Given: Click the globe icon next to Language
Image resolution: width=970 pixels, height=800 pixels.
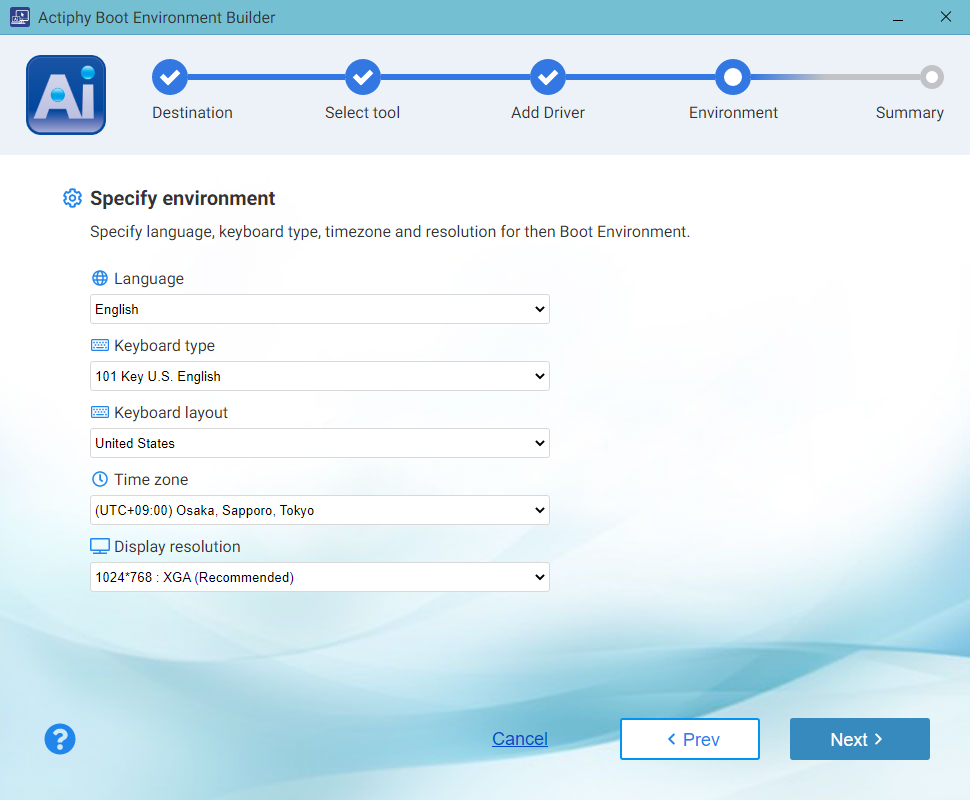Looking at the screenshot, I should pos(100,279).
